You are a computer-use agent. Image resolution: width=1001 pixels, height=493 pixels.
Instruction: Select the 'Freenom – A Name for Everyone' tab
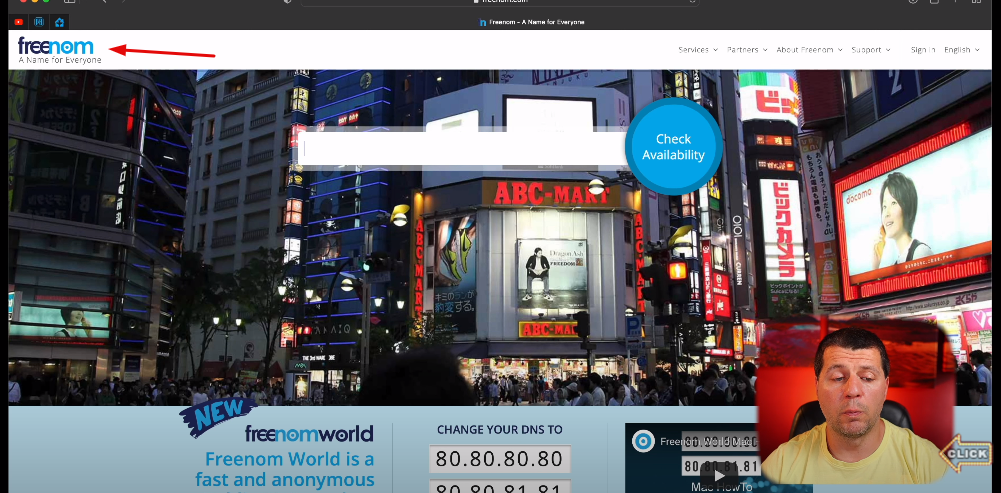tap(532, 22)
